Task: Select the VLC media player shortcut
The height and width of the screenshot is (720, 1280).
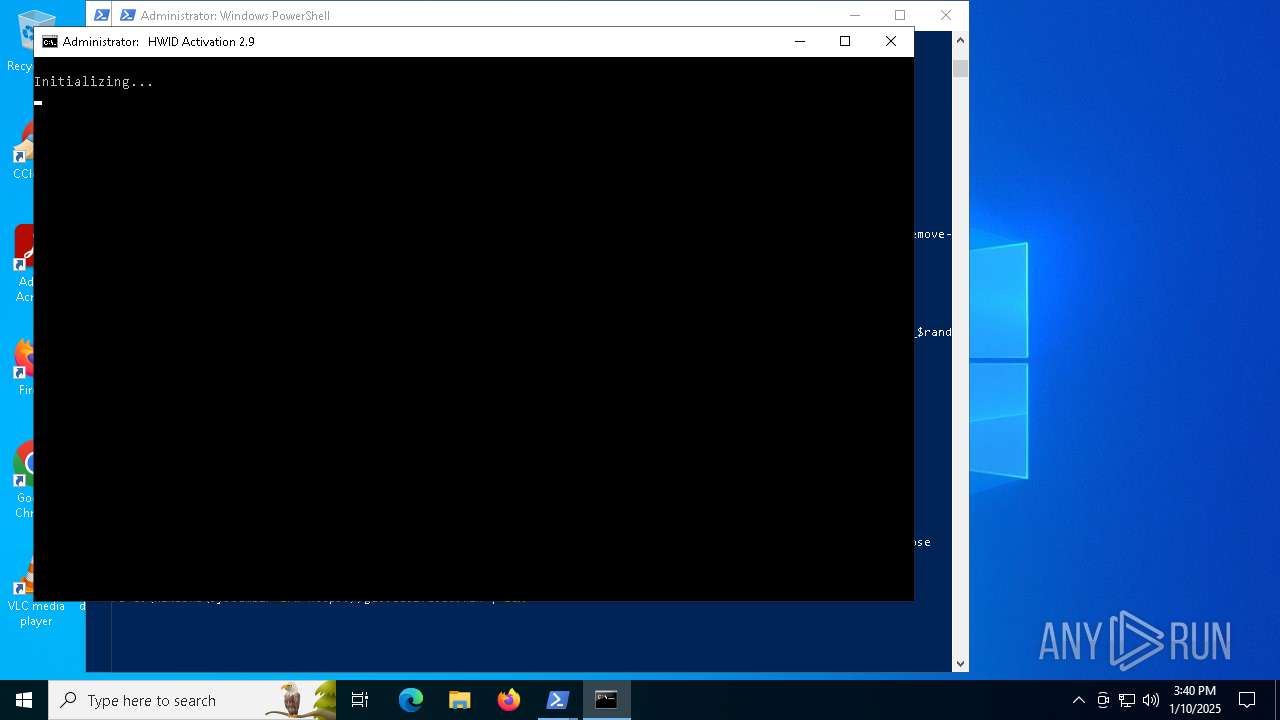Action: pos(34,590)
